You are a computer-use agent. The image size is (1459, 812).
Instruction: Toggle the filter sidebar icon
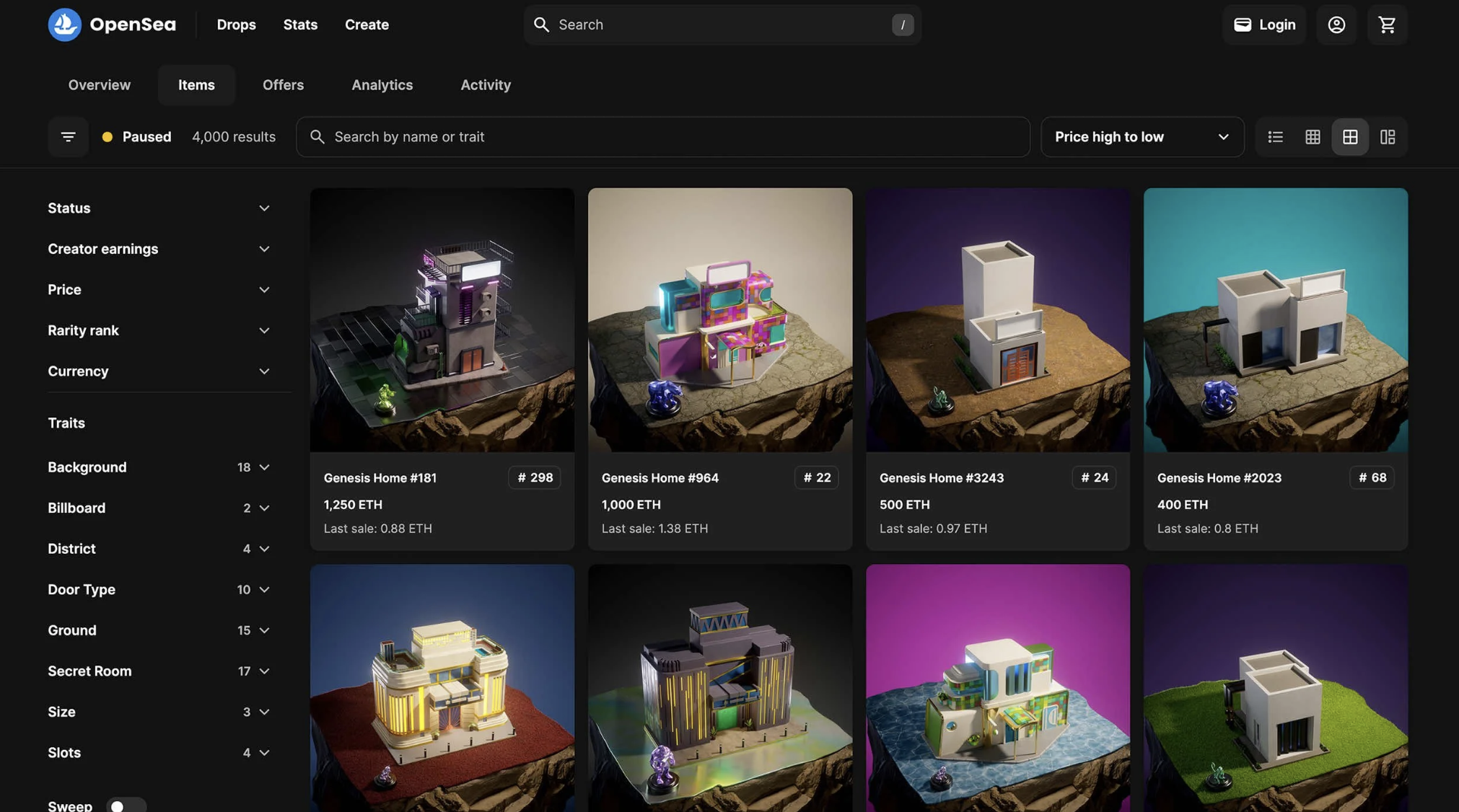pos(68,137)
